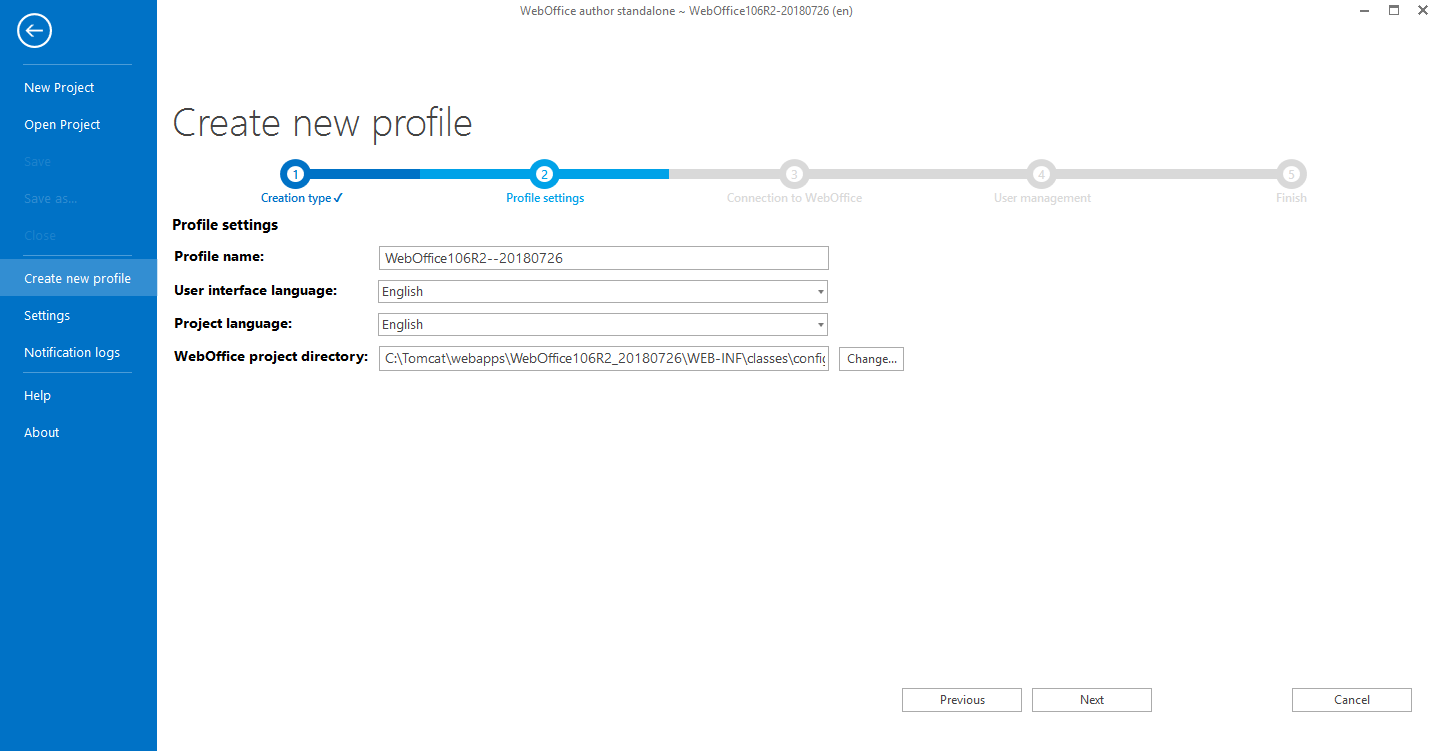Screen dimensions: 1433x751
Task: Select the WebOffice project directory path field
Action: tap(603, 358)
